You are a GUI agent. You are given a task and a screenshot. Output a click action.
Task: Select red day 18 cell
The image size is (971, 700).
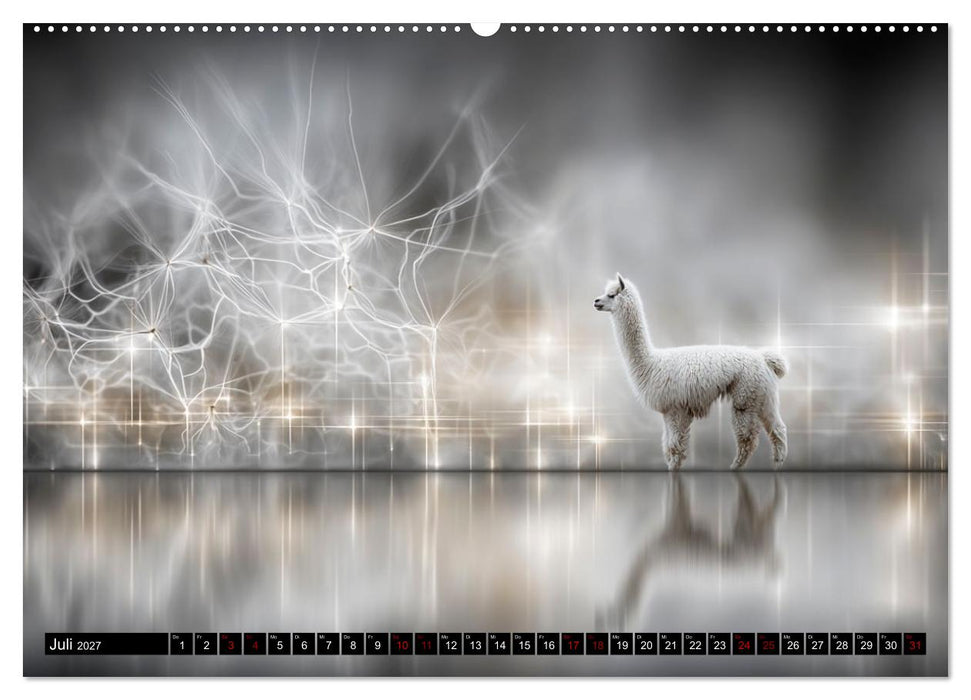coord(597,644)
